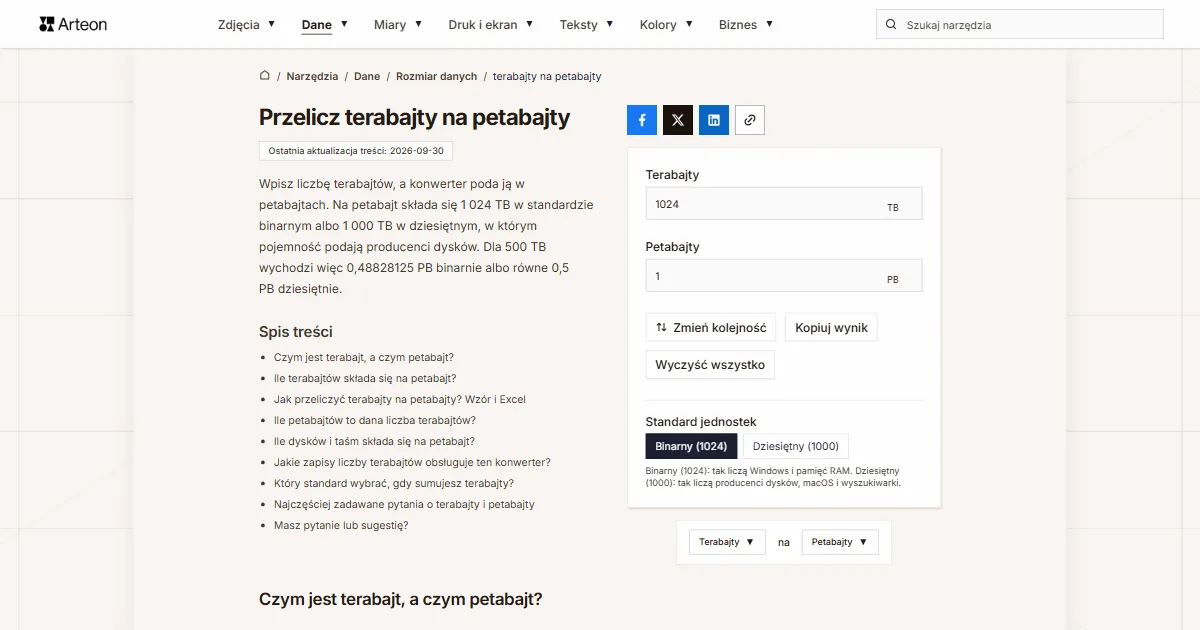Share the page on X
The image size is (1200, 630).
point(678,120)
